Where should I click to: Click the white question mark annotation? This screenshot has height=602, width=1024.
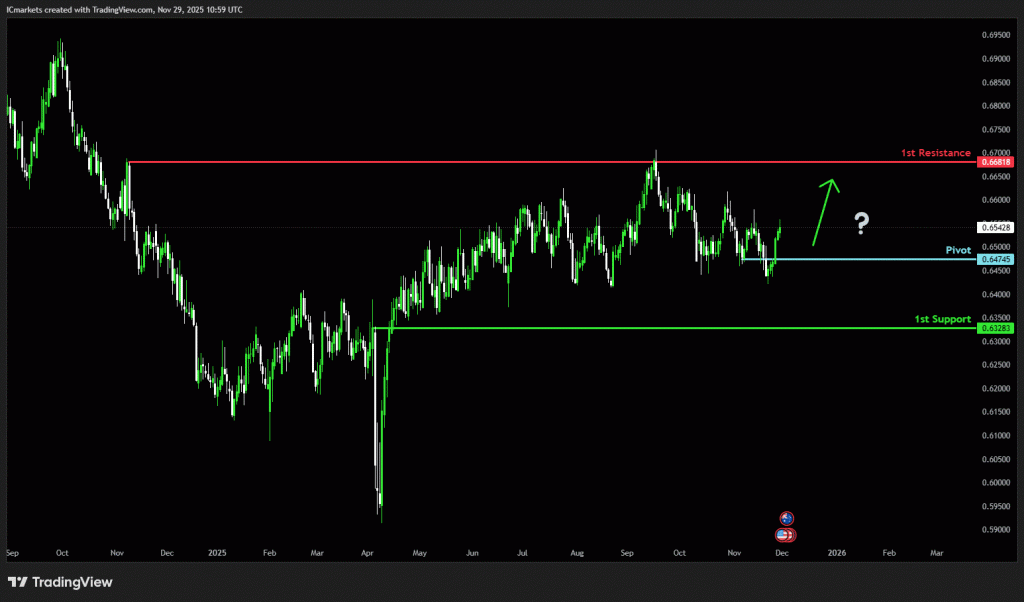(861, 224)
